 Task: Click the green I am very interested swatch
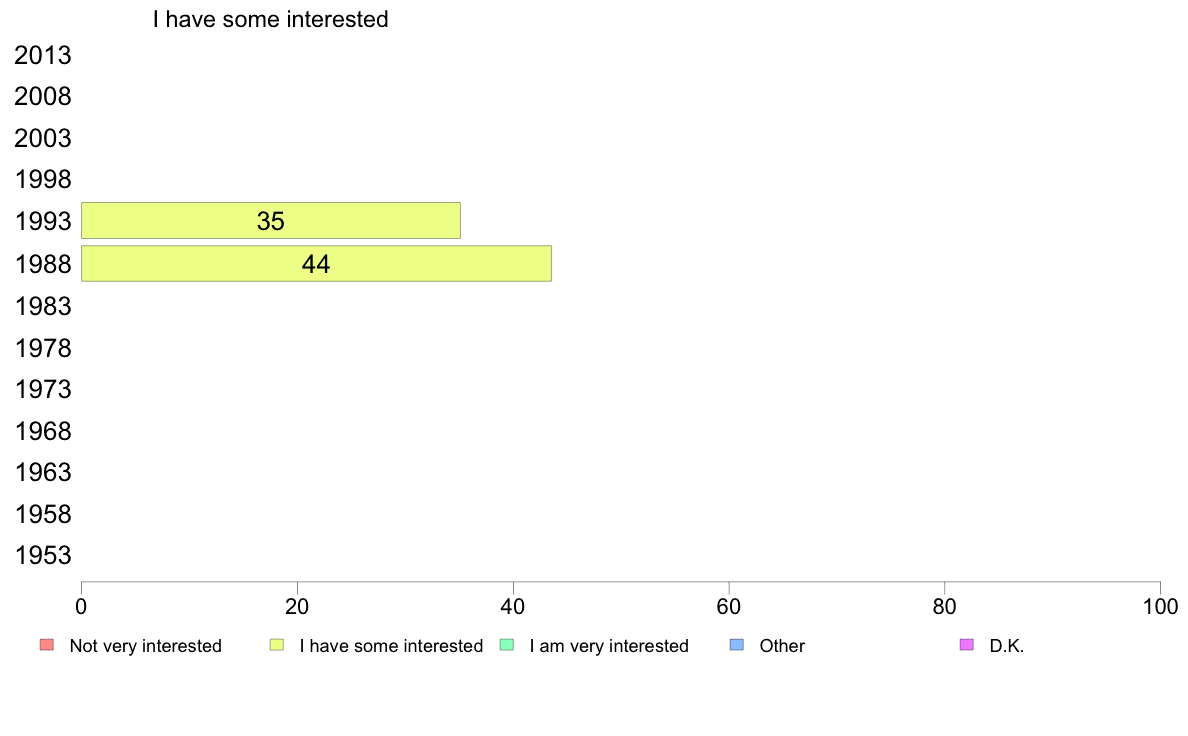click(x=507, y=645)
